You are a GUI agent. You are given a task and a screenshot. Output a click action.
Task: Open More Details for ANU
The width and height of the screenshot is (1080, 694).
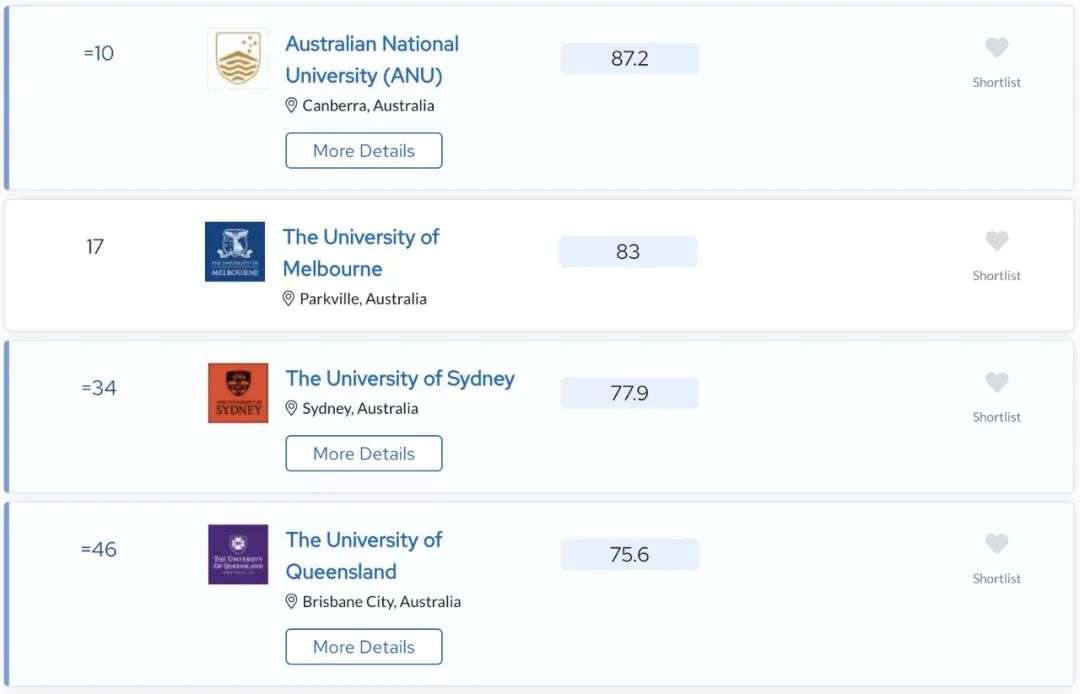point(364,151)
